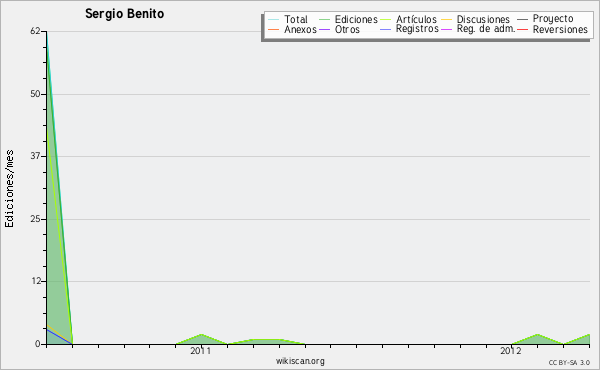Click the 50 value on y-axis
Screen dimensions: 600x370
pyautogui.click(x=35, y=94)
